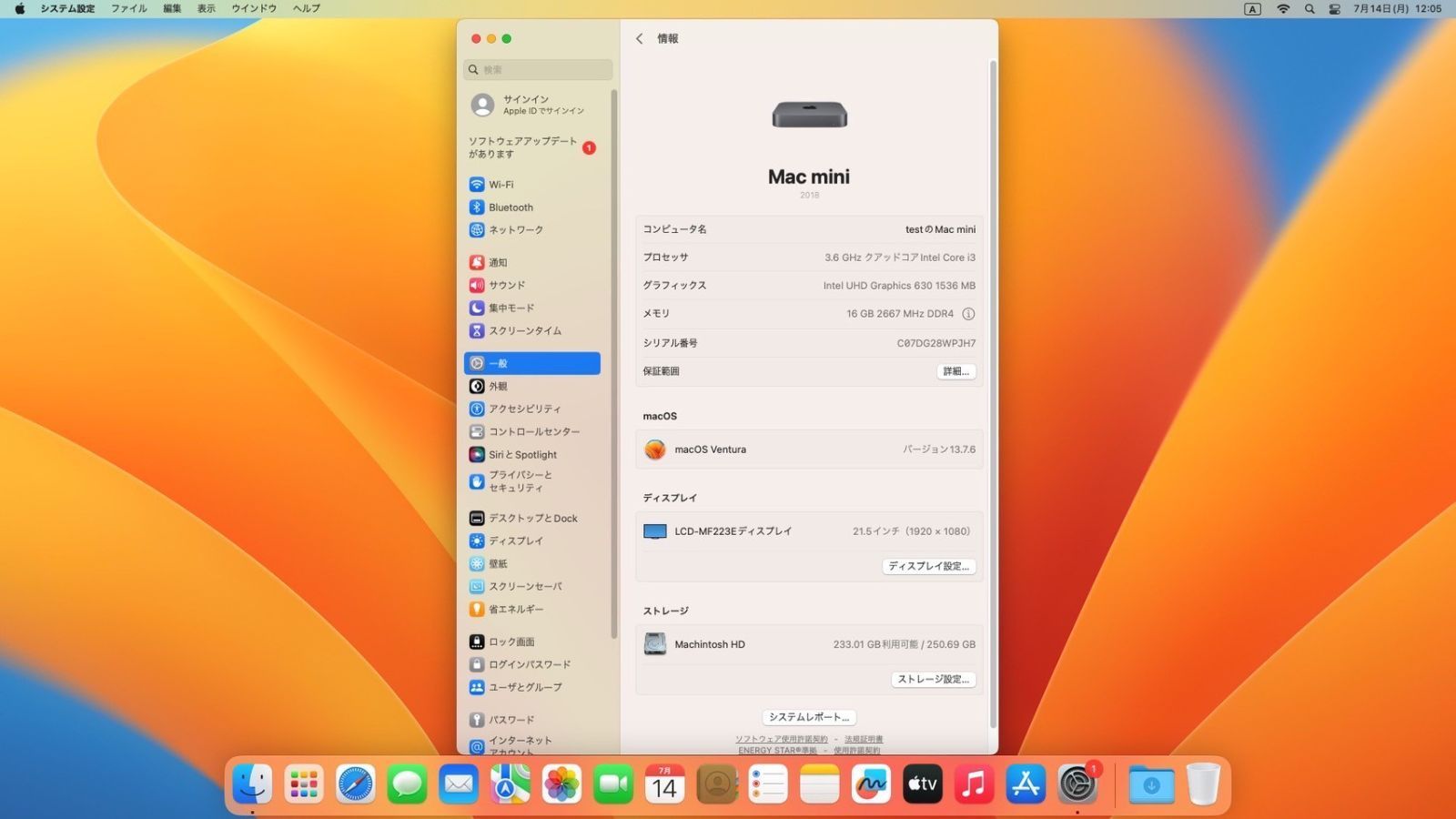Open the 編集 menu
Screen dimensions: 1456x819
point(172,8)
